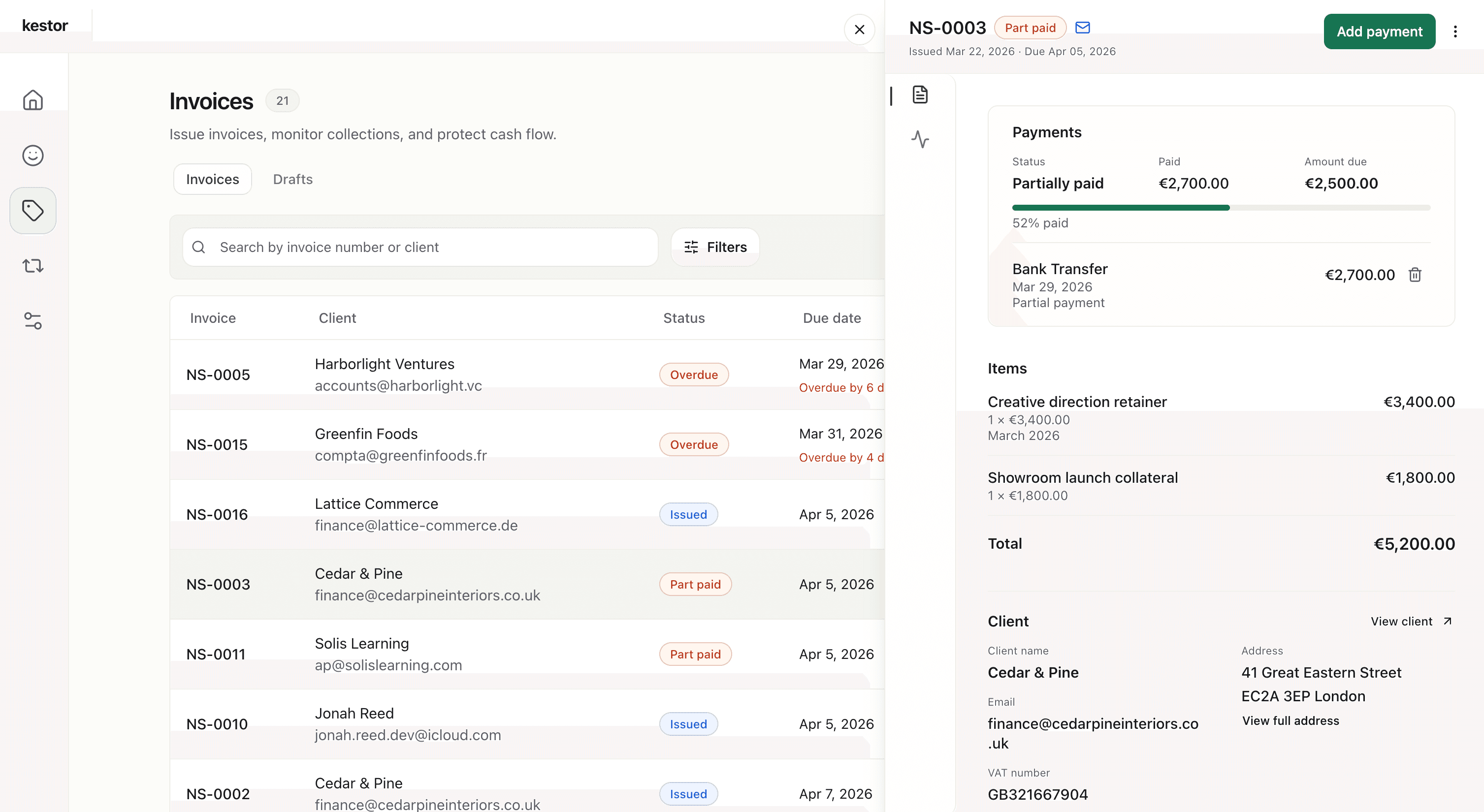Select the activity pulse icon in detail panel
Image resolution: width=1484 pixels, height=812 pixels.
coord(920,139)
